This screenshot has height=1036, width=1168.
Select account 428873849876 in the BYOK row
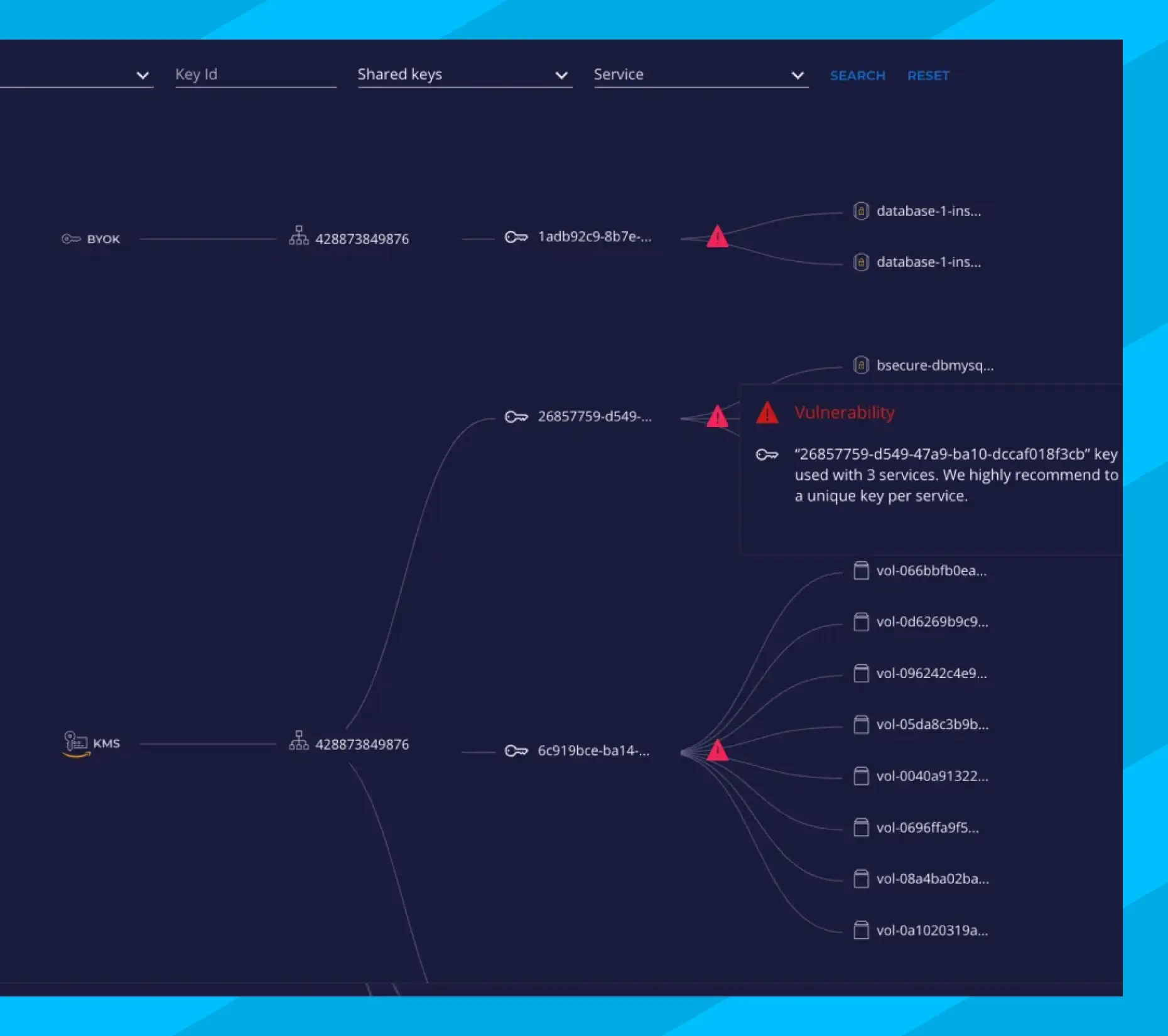coord(362,239)
